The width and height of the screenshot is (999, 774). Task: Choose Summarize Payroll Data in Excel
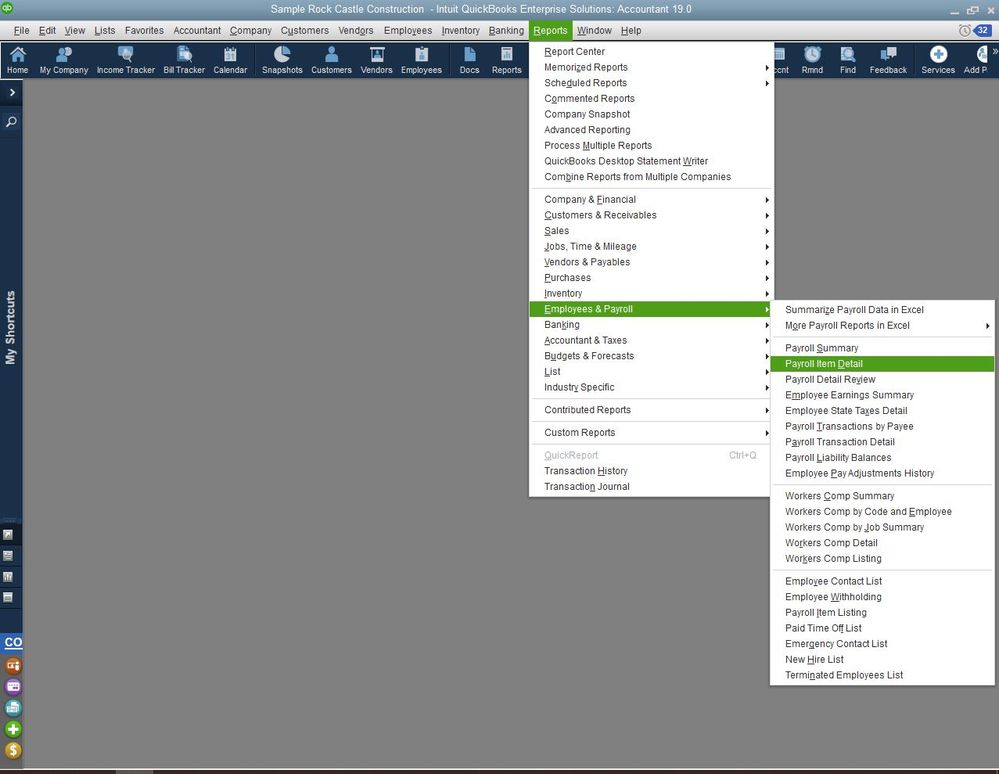tap(882, 310)
